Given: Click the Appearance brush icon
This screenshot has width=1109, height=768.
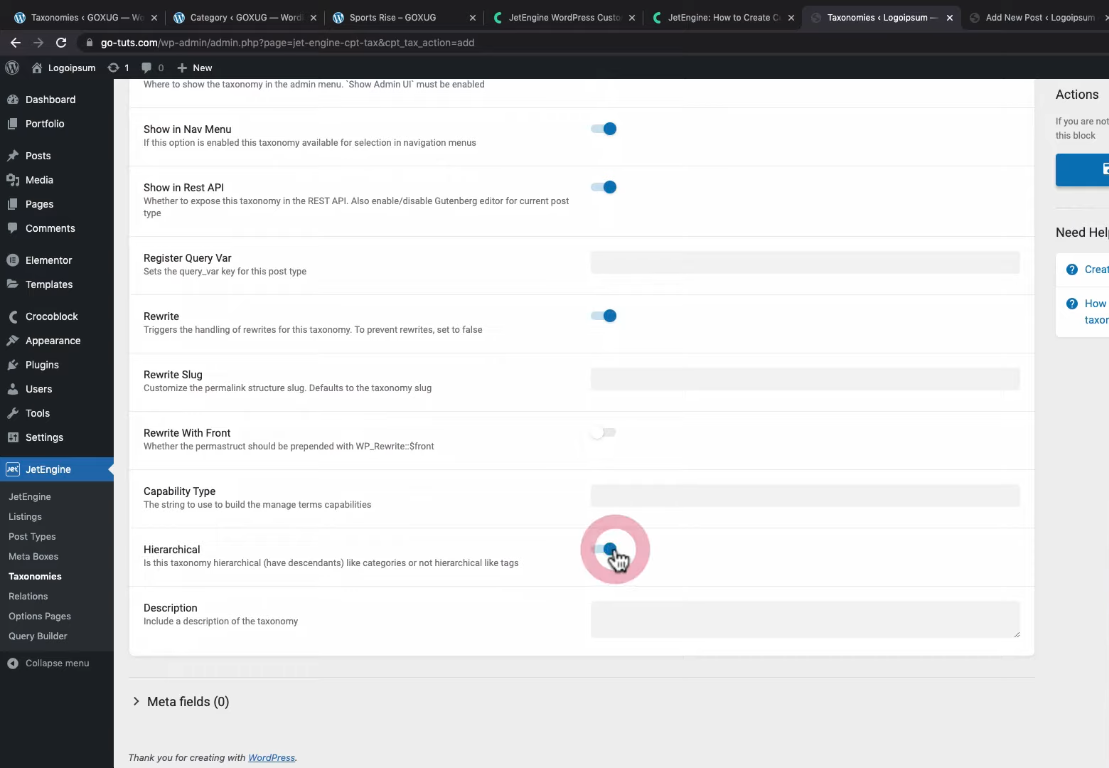Looking at the screenshot, I should tap(13, 340).
